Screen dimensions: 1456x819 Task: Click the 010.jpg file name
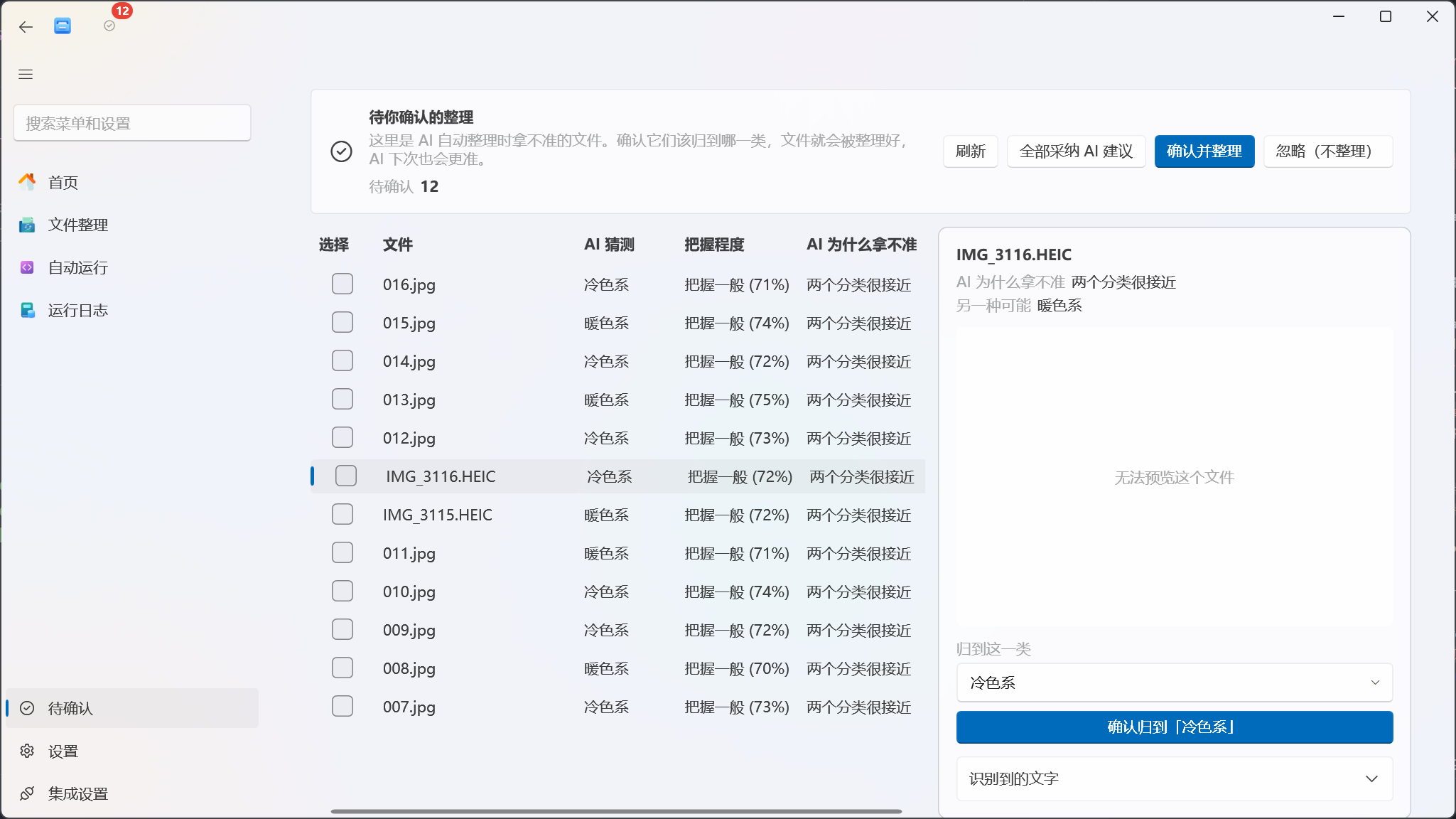point(409,591)
